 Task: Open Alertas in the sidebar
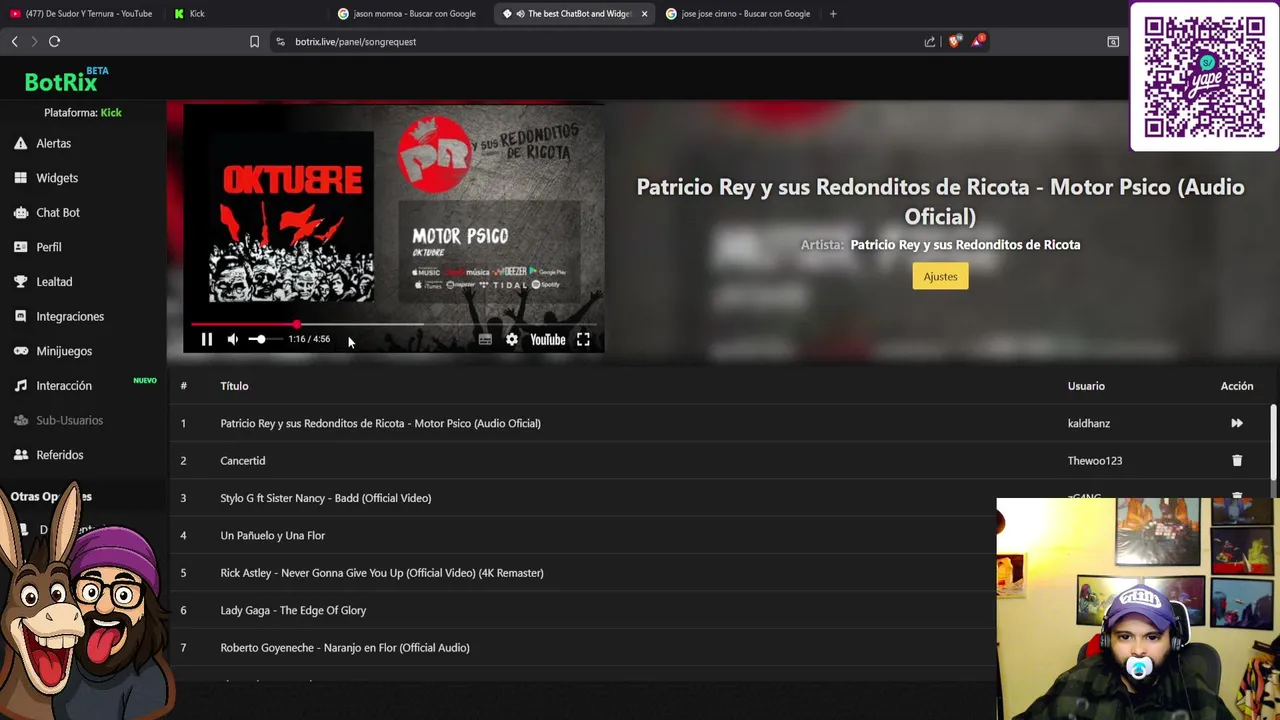pyautogui.click(x=53, y=143)
